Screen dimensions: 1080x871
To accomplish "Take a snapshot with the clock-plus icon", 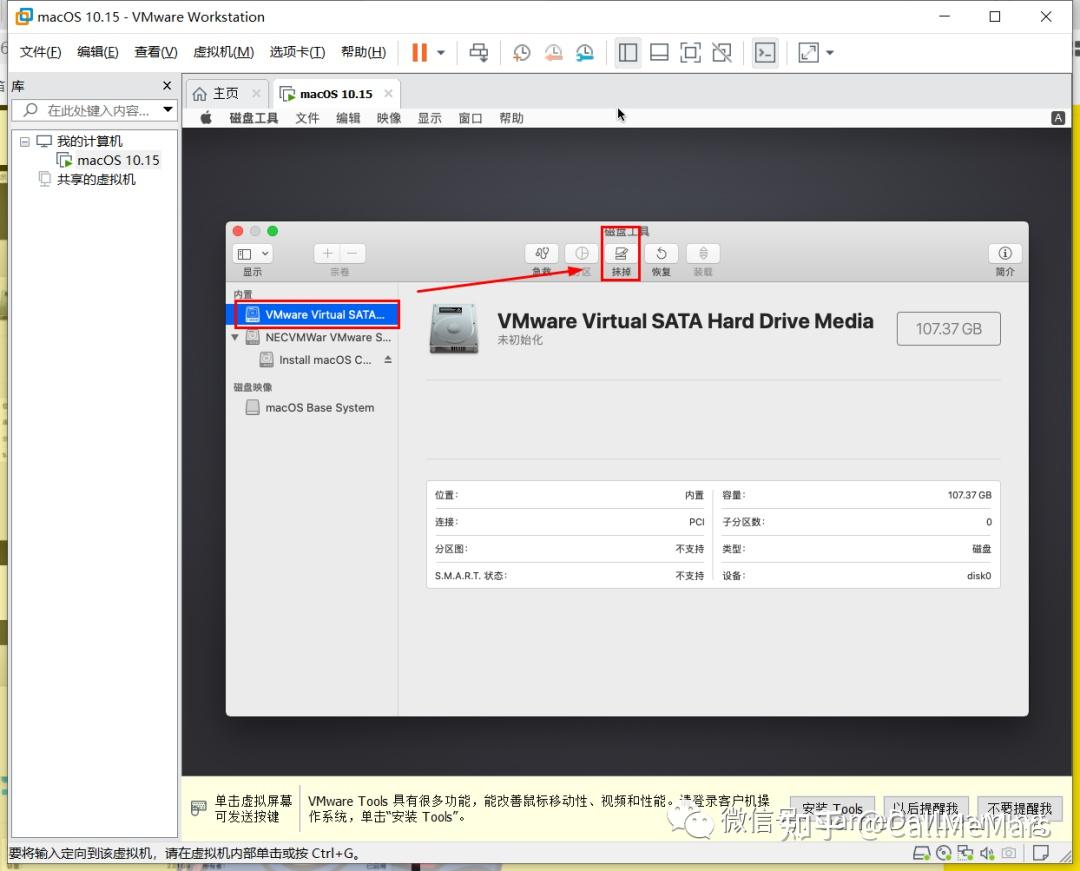I will (521, 52).
